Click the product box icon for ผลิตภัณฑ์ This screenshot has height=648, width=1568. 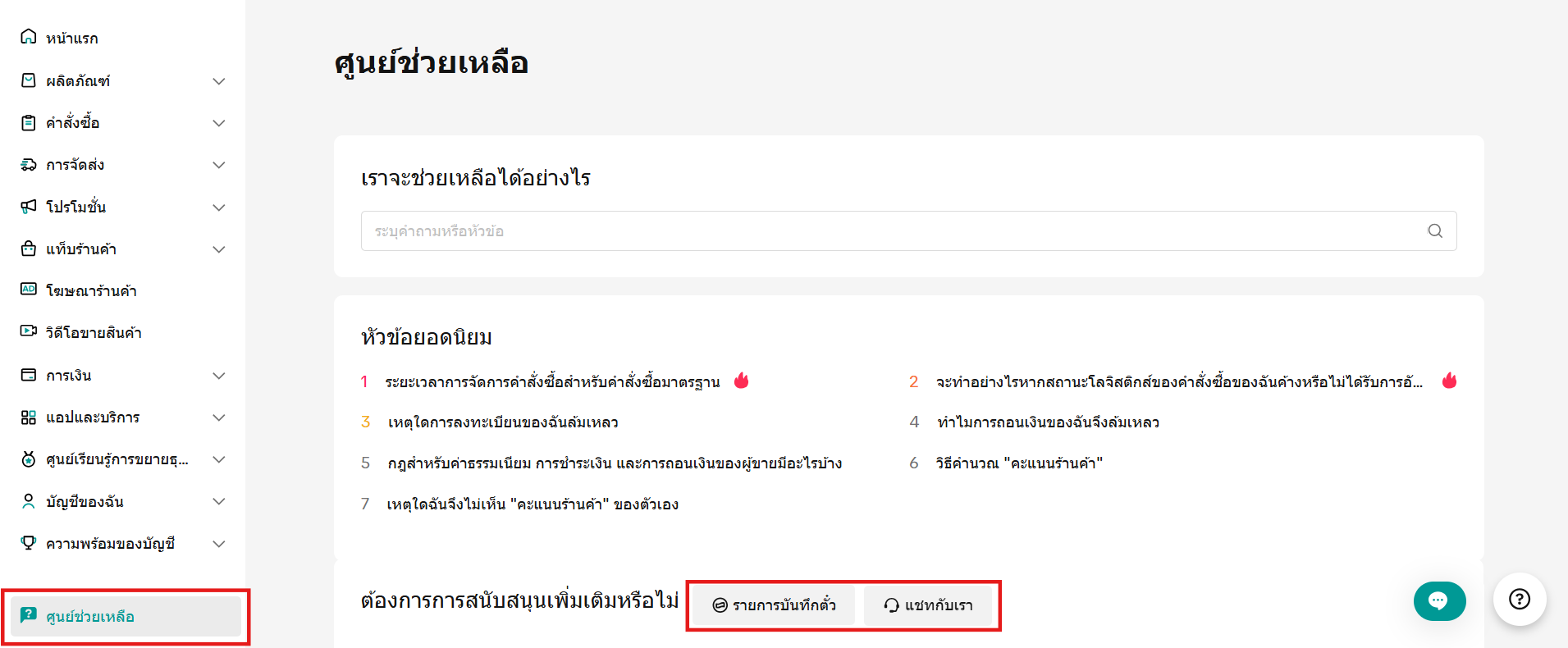[29, 80]
